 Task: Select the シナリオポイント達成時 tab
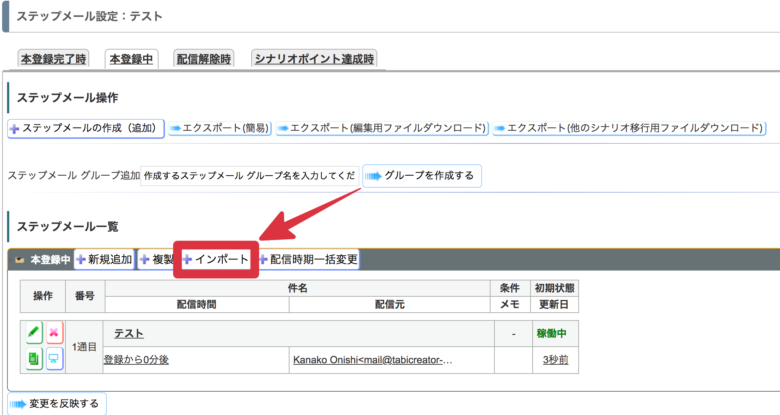314,59
